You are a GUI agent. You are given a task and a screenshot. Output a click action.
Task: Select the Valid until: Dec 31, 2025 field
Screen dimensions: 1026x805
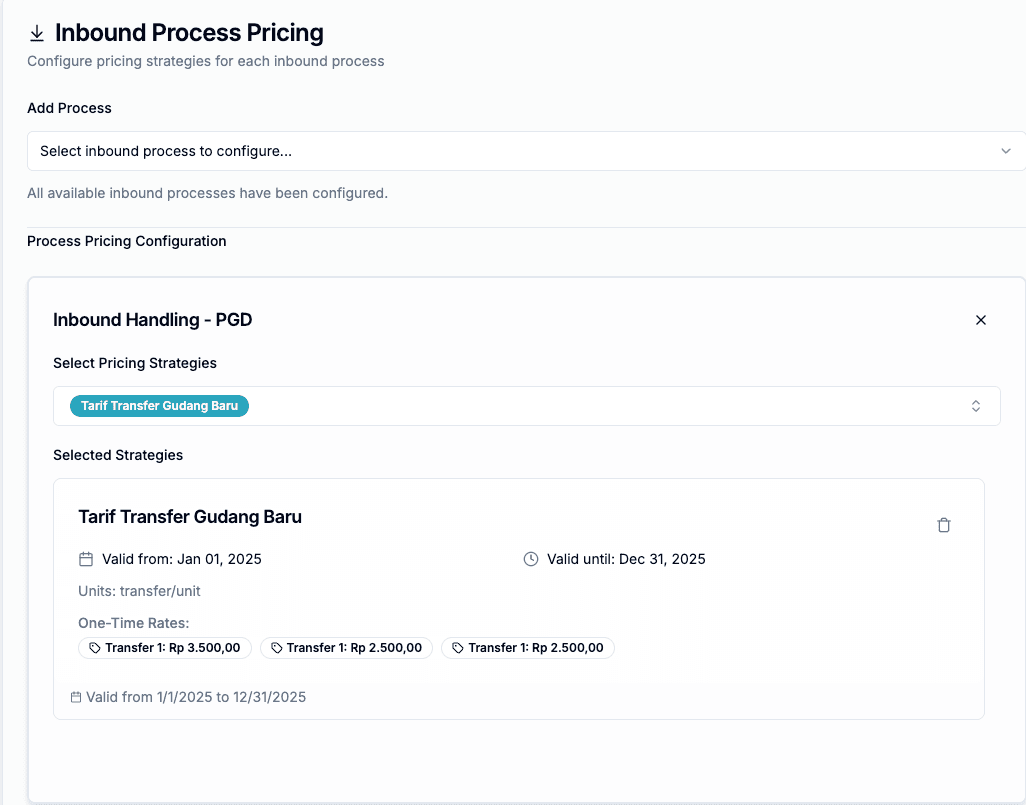click(x=626, y=559)
